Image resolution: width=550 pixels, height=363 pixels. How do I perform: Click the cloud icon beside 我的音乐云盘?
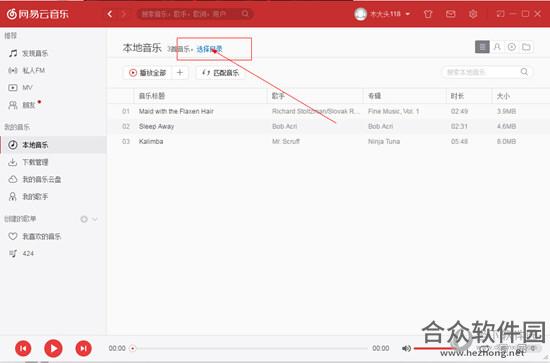coord(13,179)
